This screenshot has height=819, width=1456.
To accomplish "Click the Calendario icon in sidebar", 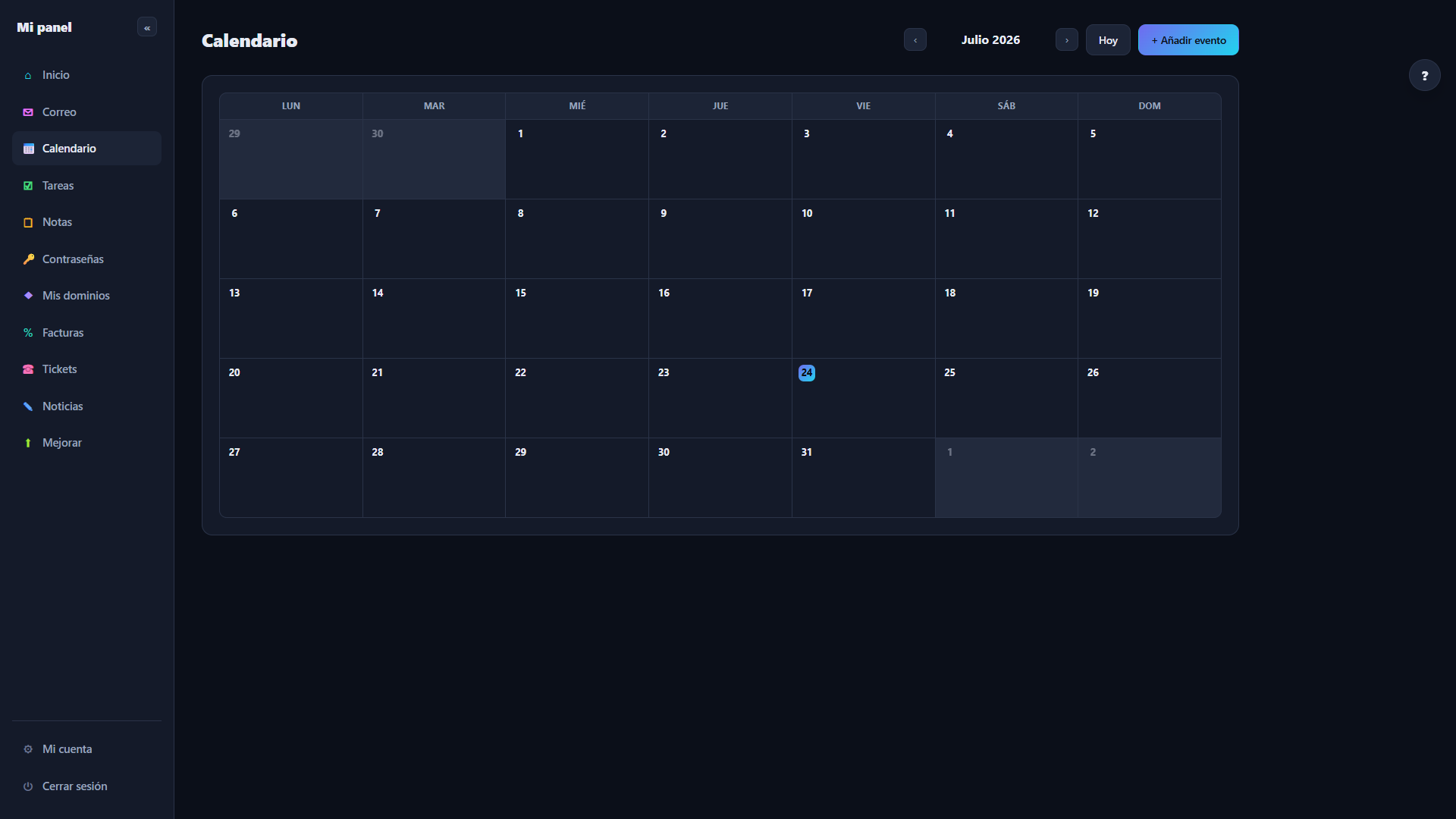I will [28, 149].
